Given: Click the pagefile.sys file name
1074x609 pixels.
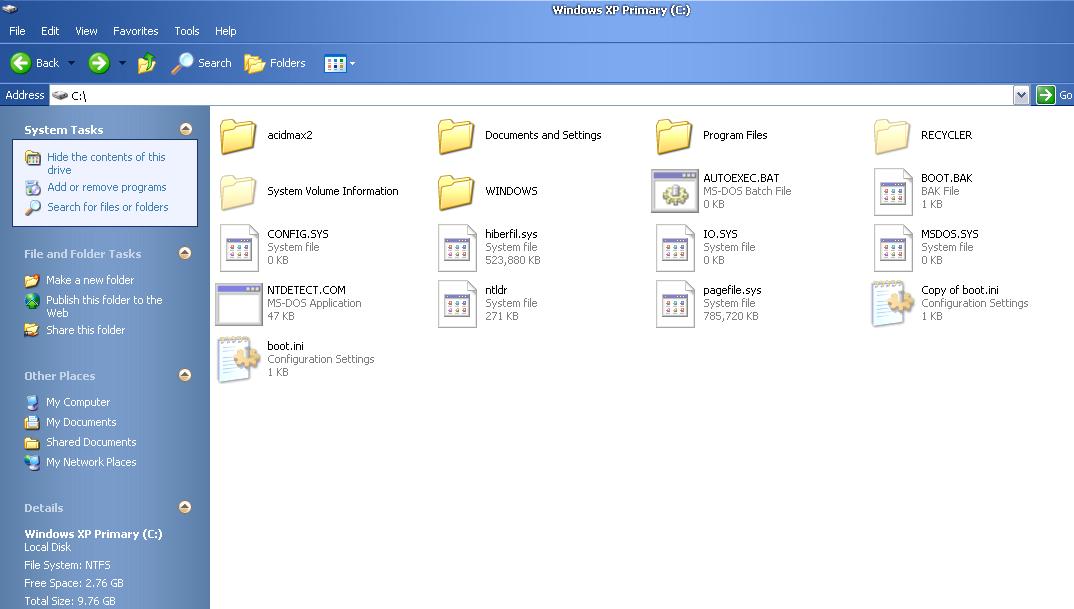Looking at the screenshot, I should coord(732,290).
